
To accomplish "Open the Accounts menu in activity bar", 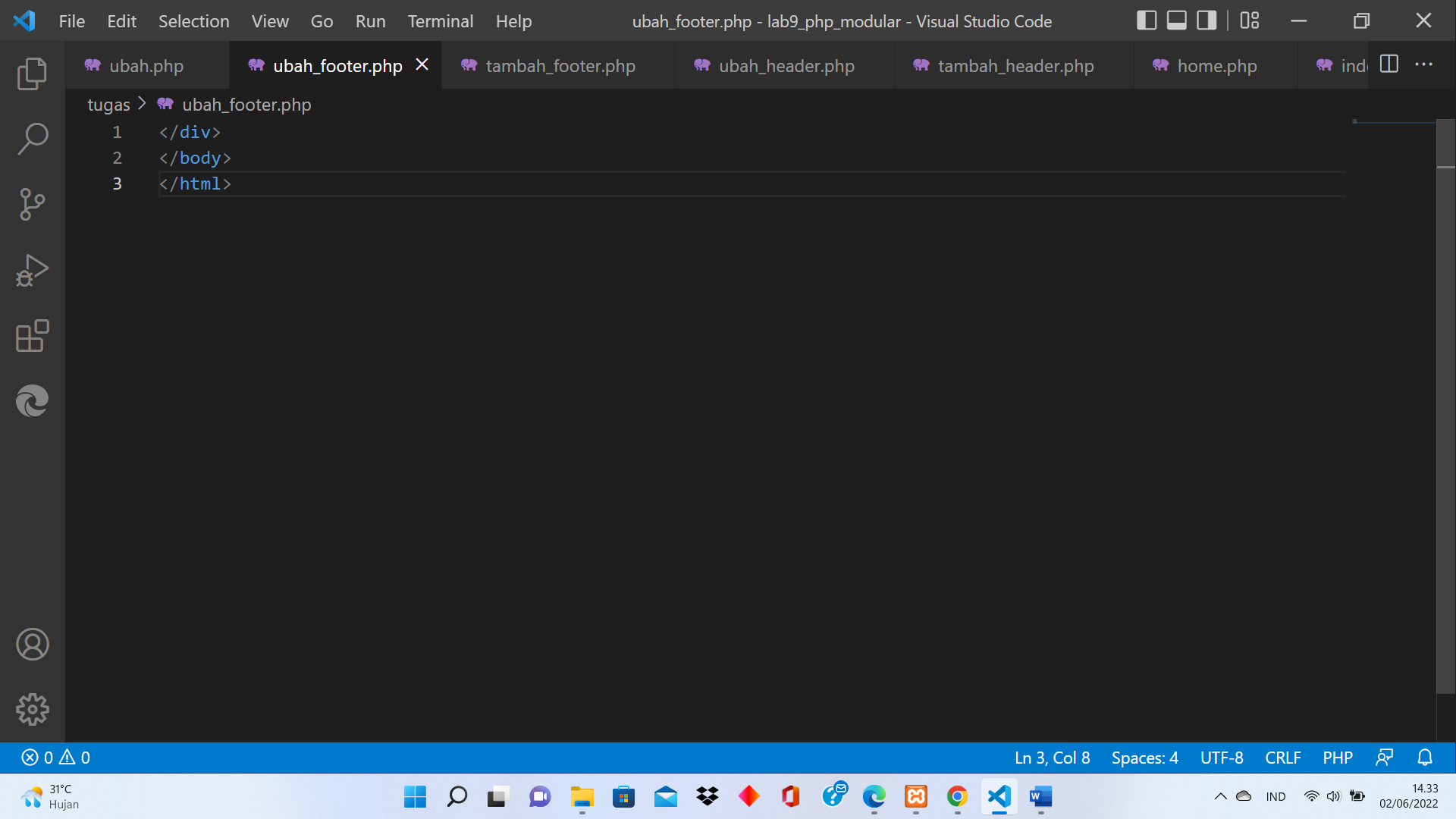I will point(32,645).
